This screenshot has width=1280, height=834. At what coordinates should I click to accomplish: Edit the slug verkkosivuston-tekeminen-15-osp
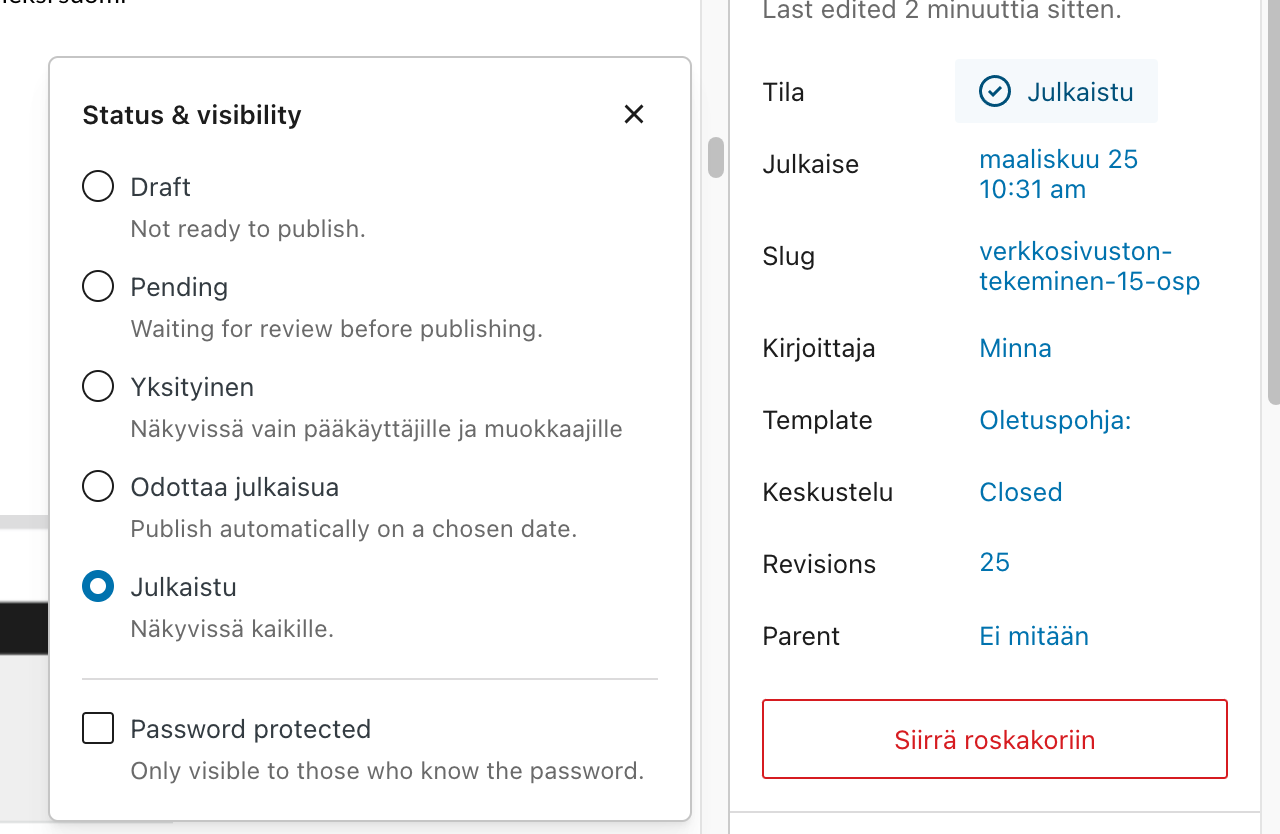(1088, 266)
